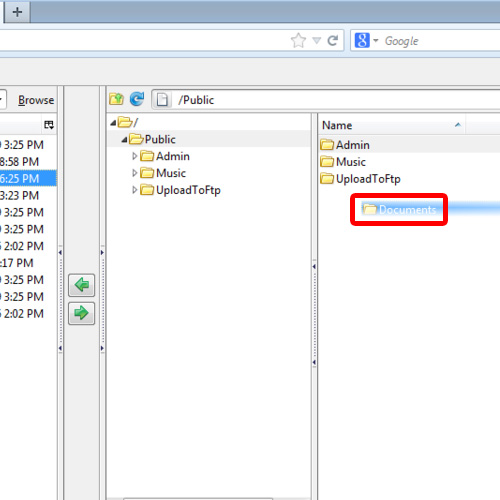Bookmark this page with the star icon

(x=298, y=41)
